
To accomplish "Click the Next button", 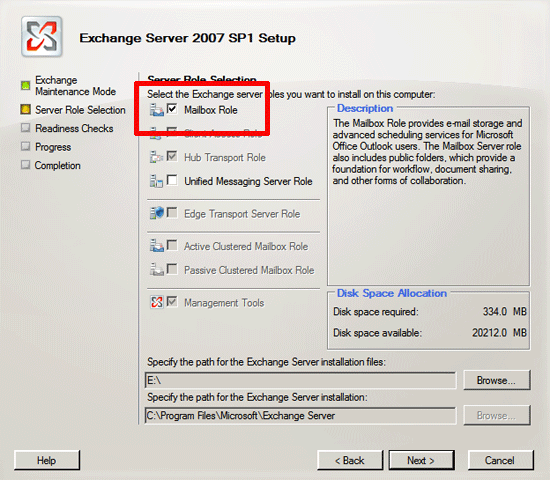I will click(x=422, y=460).
